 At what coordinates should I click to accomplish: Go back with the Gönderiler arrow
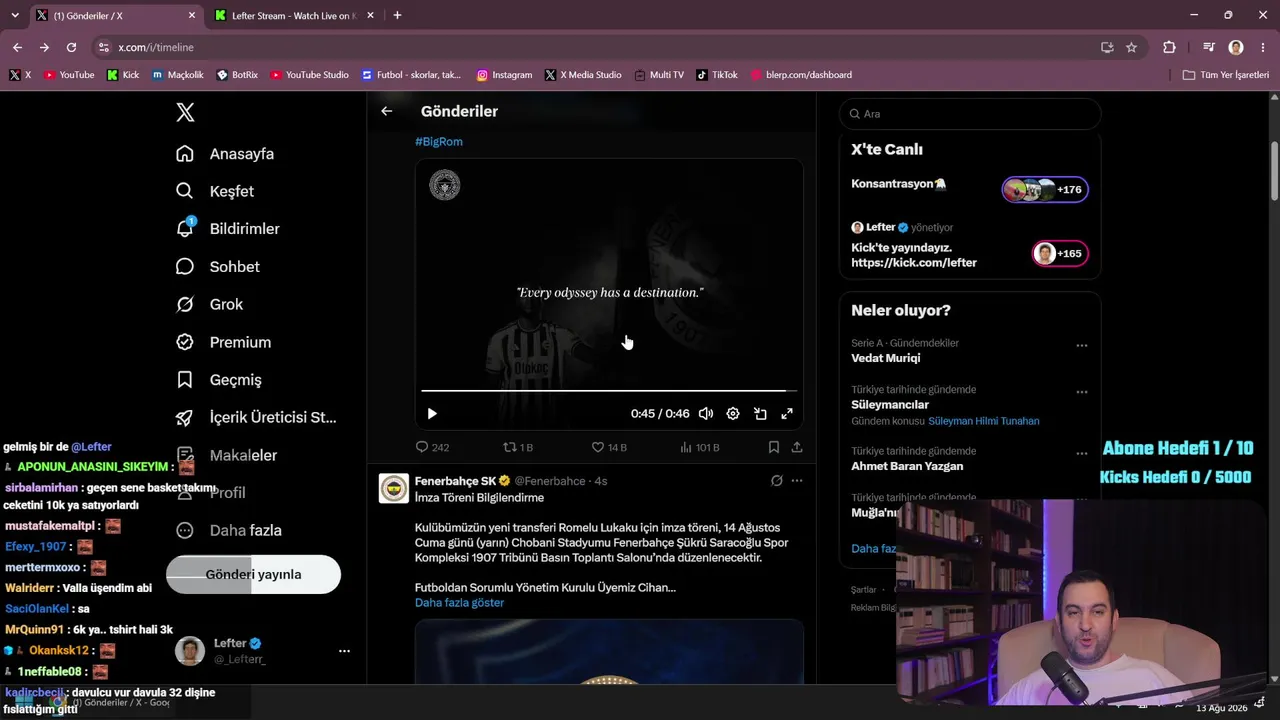coord(387,111)
